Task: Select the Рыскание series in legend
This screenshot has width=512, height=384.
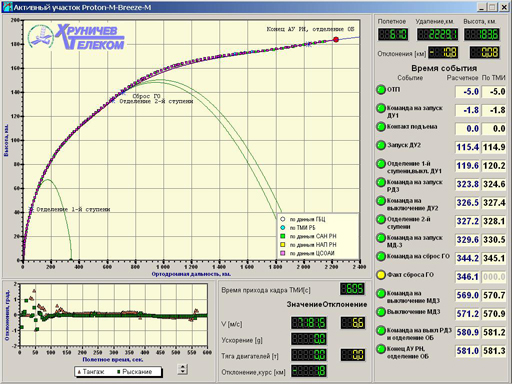Action: (x=134, y=371)
